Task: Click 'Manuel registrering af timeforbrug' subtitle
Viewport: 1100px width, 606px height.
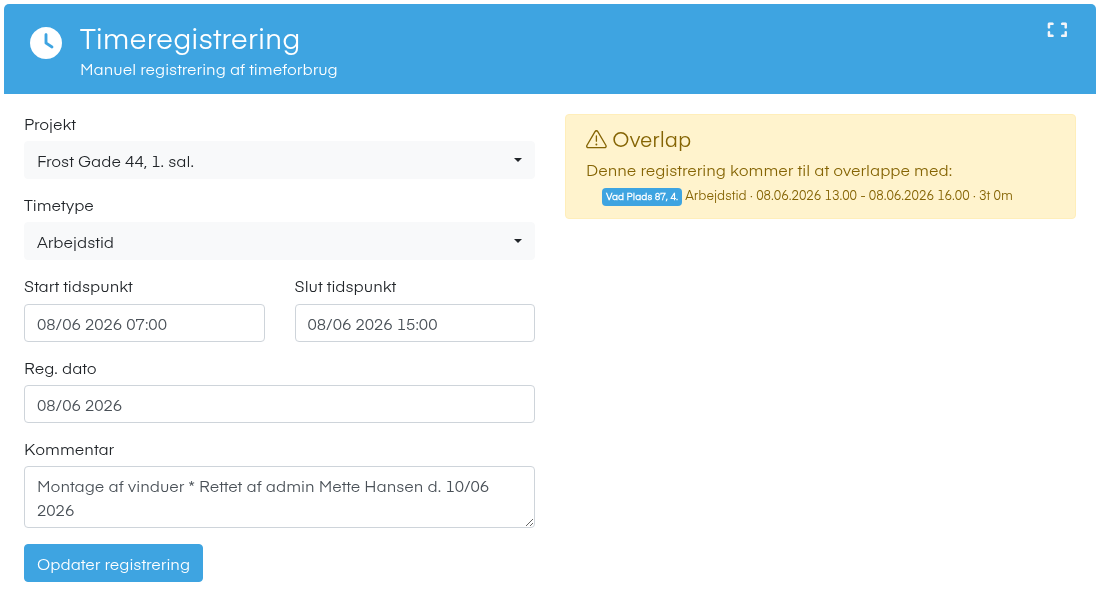Action: pyautogui.click(x=208, y=70)
